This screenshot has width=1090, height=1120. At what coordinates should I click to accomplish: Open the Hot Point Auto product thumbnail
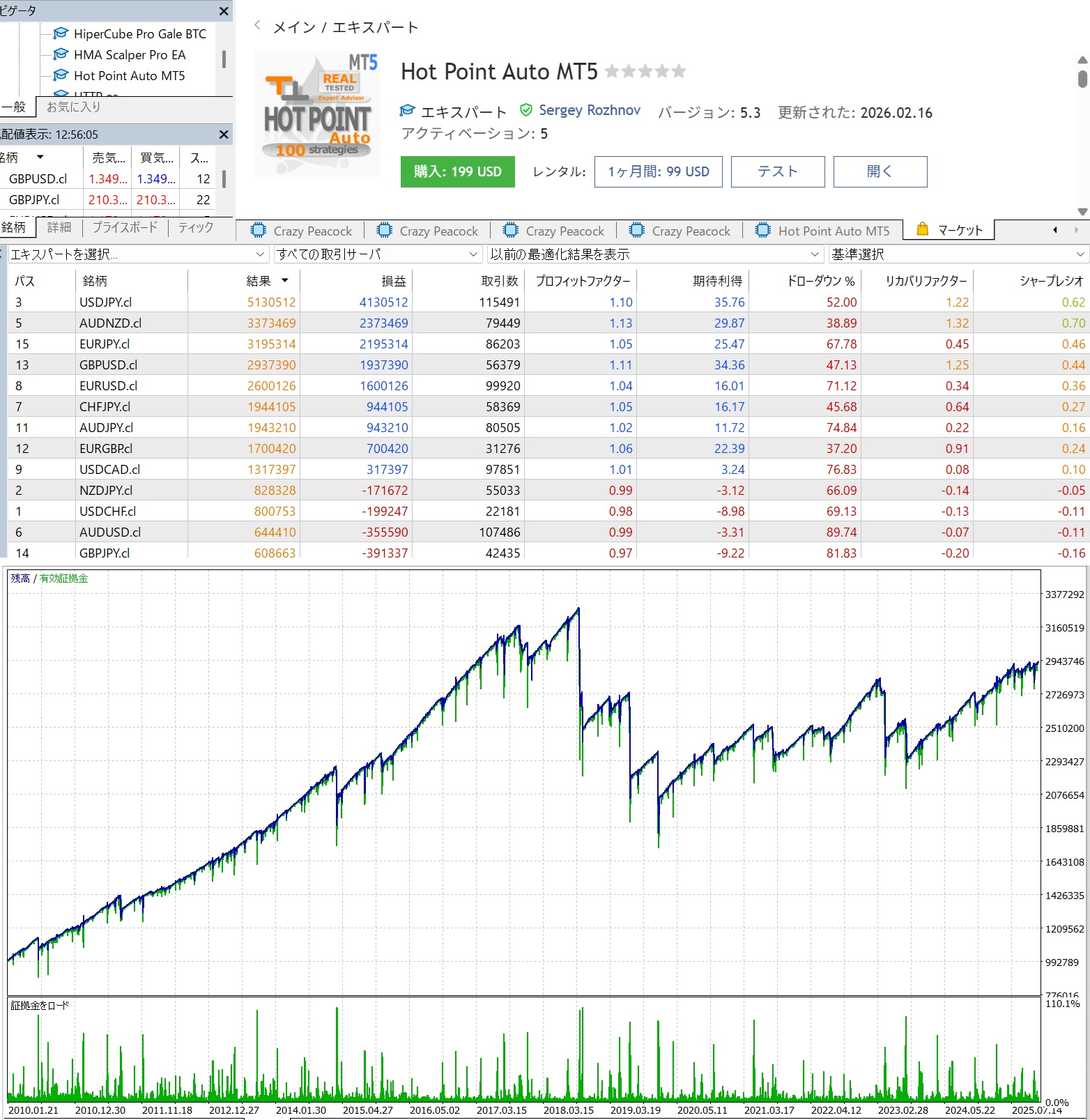[318, 114]
